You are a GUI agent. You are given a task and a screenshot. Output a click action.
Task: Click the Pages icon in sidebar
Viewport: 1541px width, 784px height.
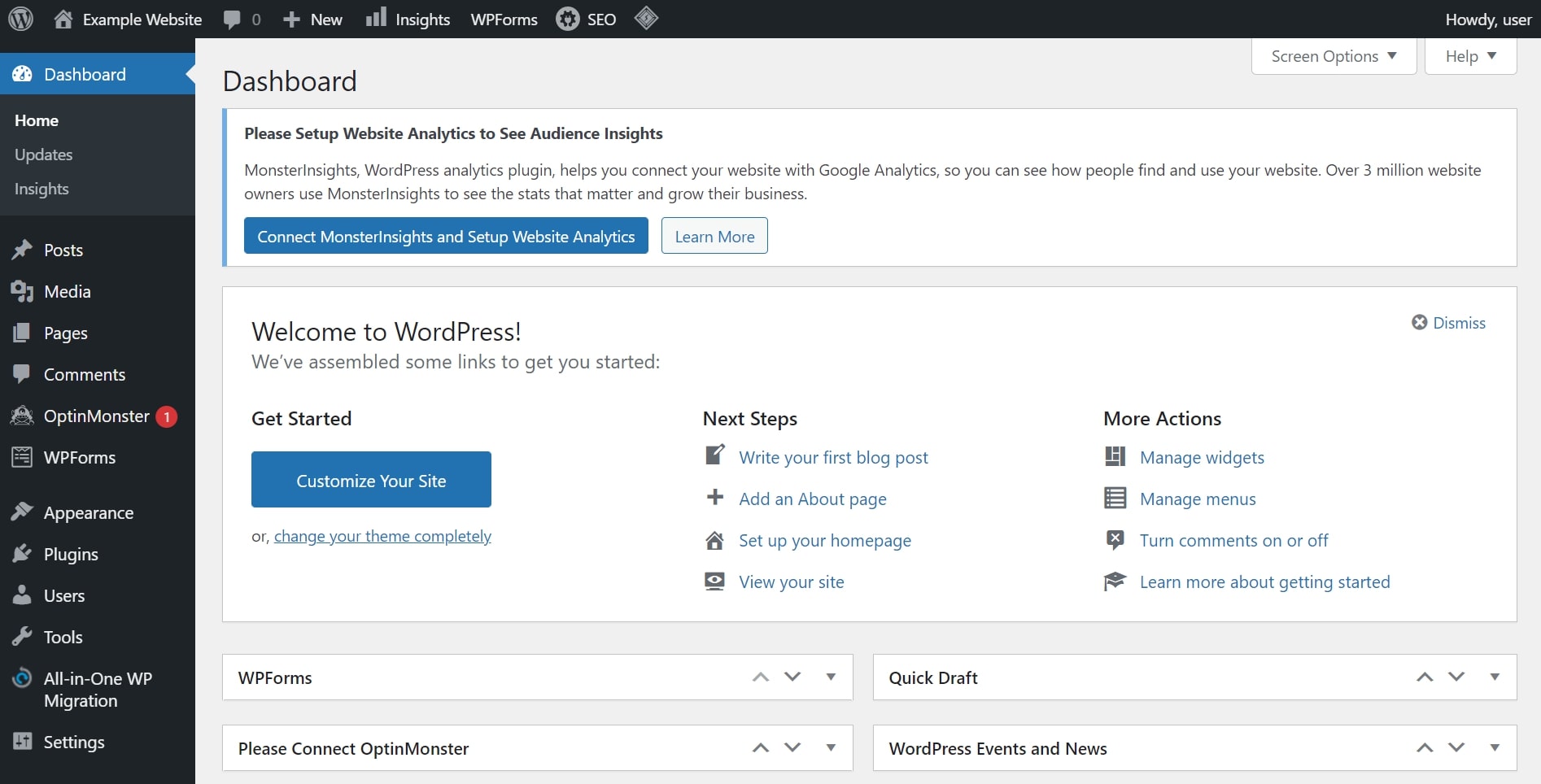[x=22, y=333]
